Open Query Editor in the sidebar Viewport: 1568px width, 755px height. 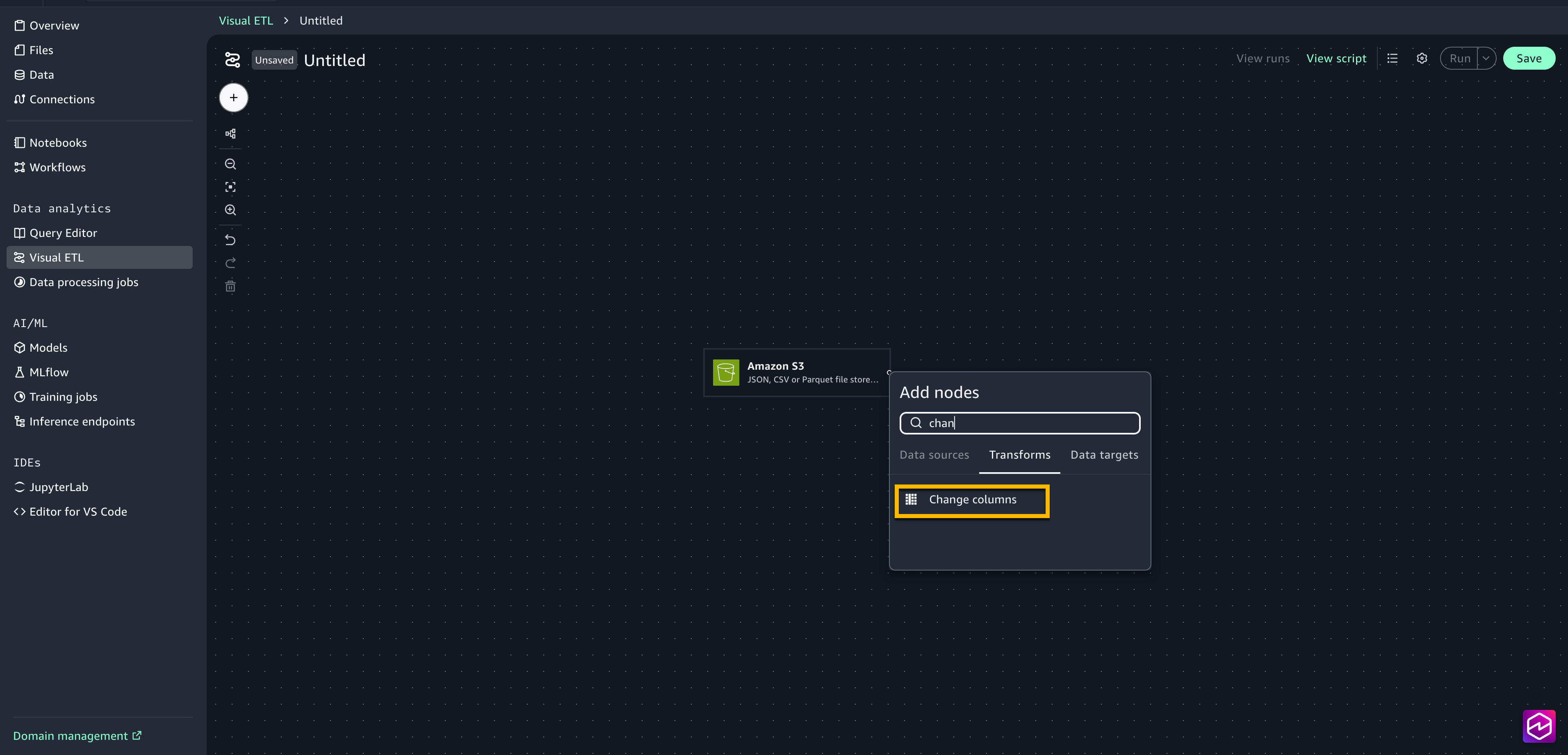point(63,233)
